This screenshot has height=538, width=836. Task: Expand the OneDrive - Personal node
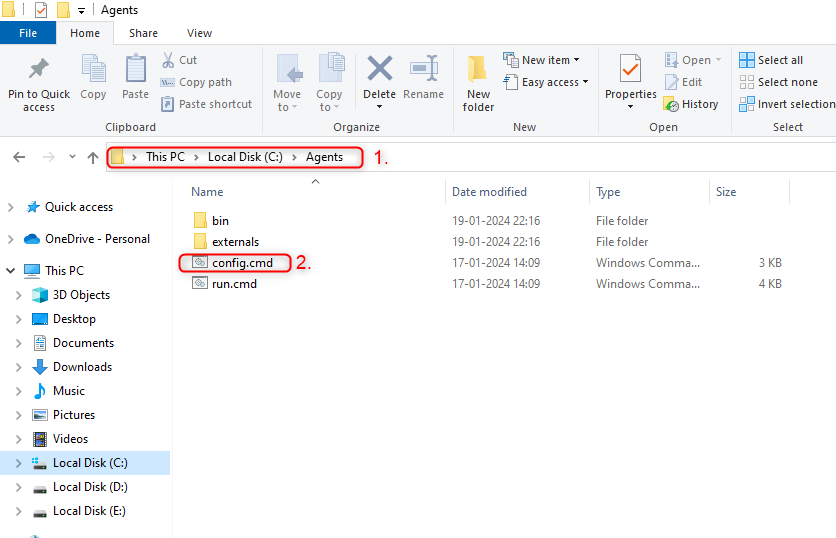11,239
